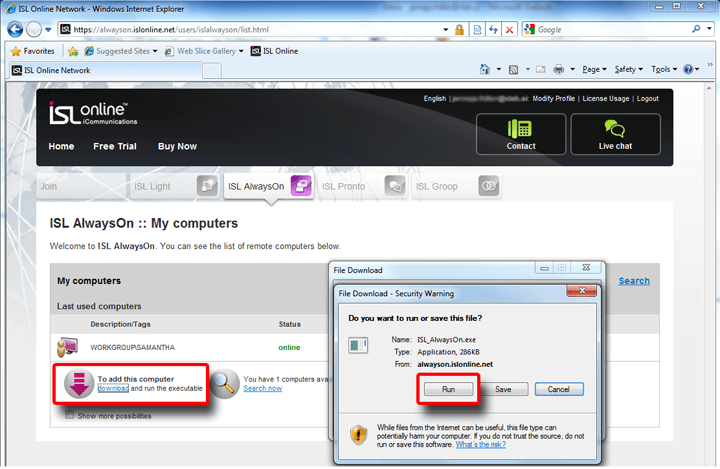The image size is (720, 469).
Task: Click the Refresh page icon
Action: tap(493, 30)
